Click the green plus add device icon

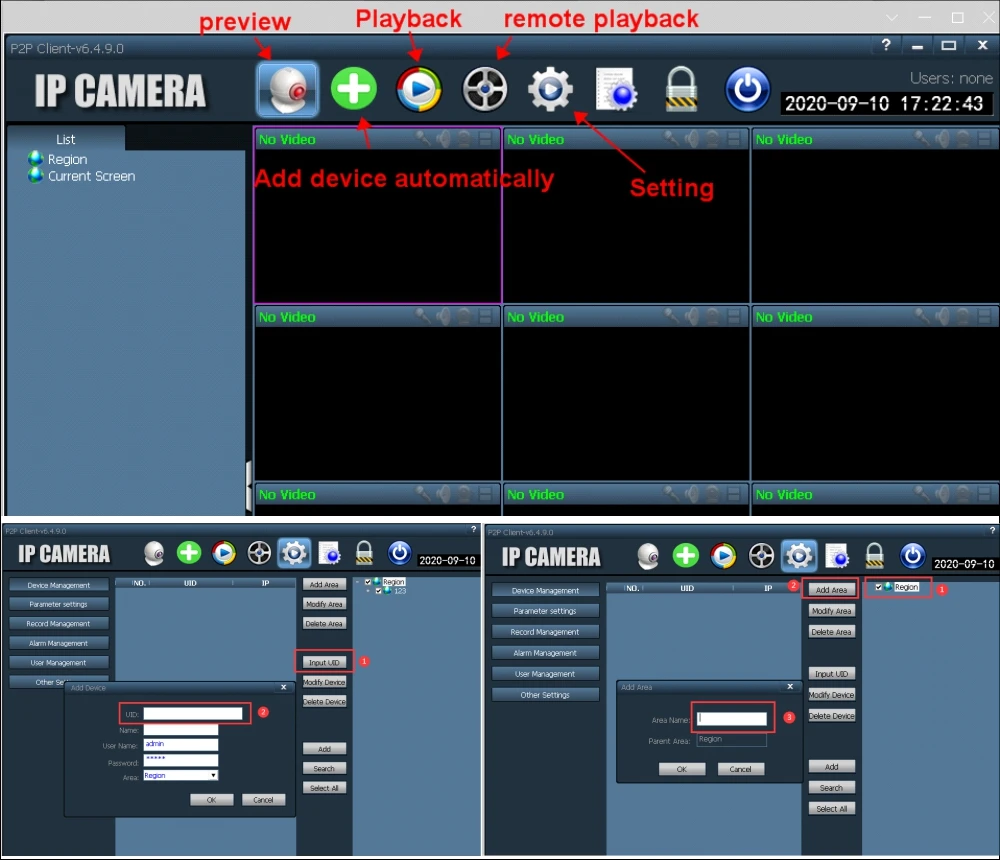tap(354, 90)
